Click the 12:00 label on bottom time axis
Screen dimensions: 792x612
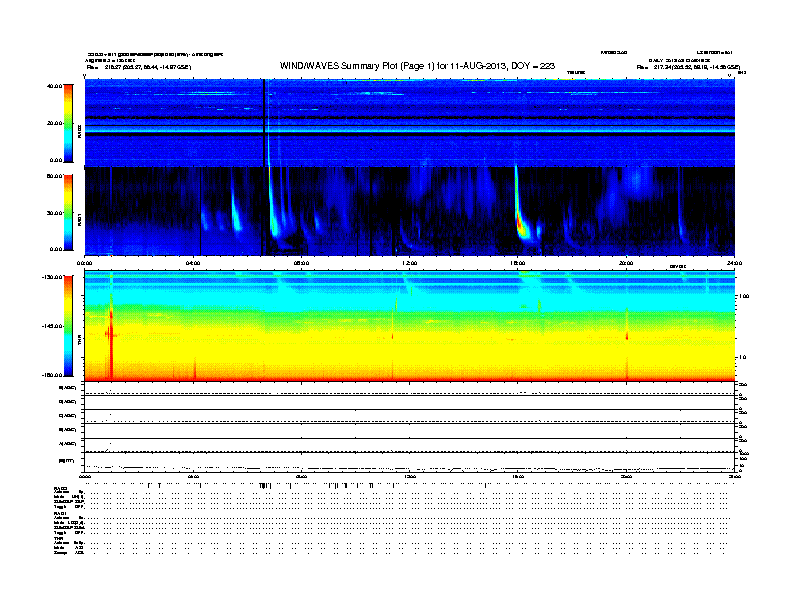coord(410,476)
